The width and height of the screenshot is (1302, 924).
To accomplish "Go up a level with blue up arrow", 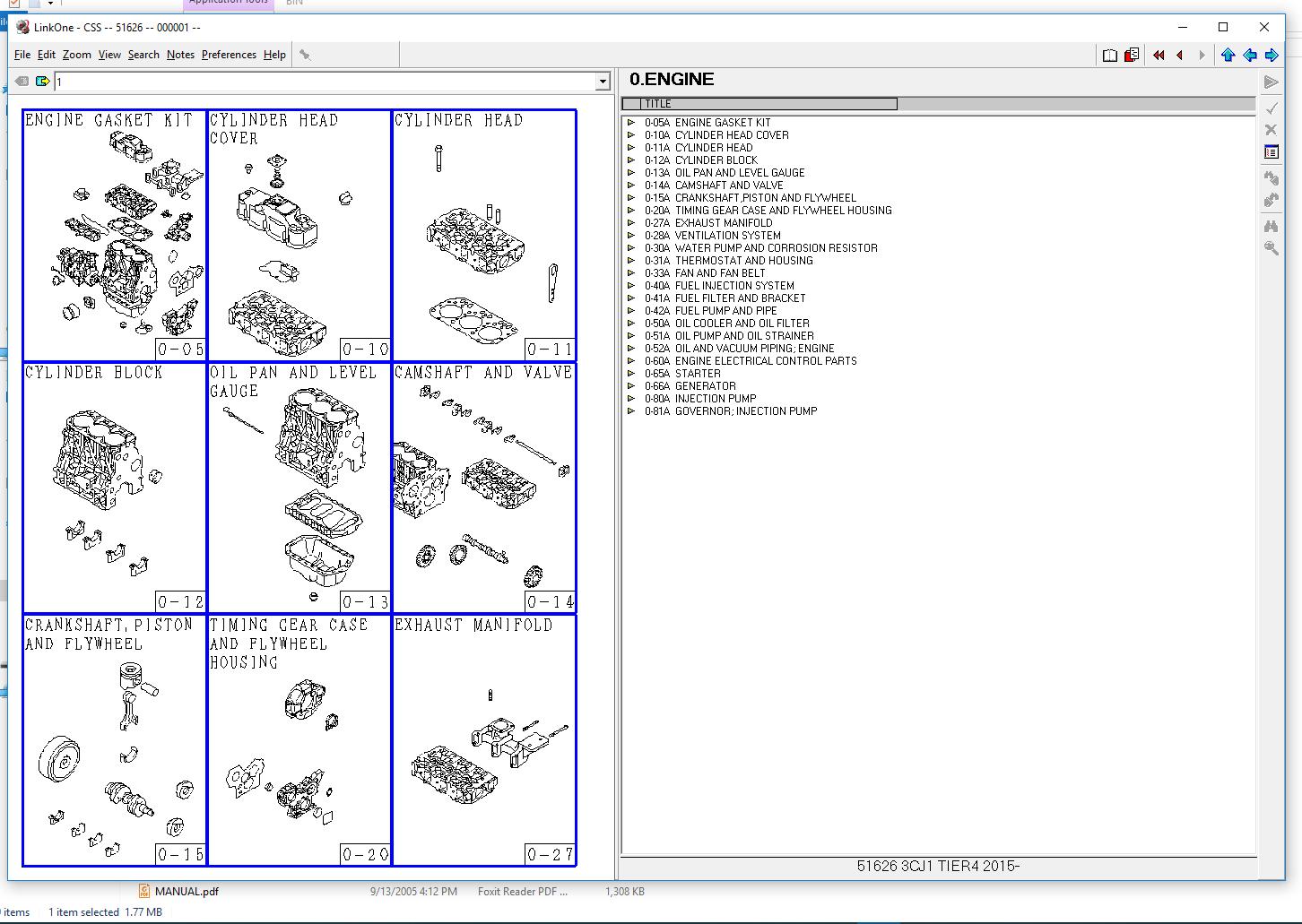I will pyautogui.click(x=1228, y=55).
